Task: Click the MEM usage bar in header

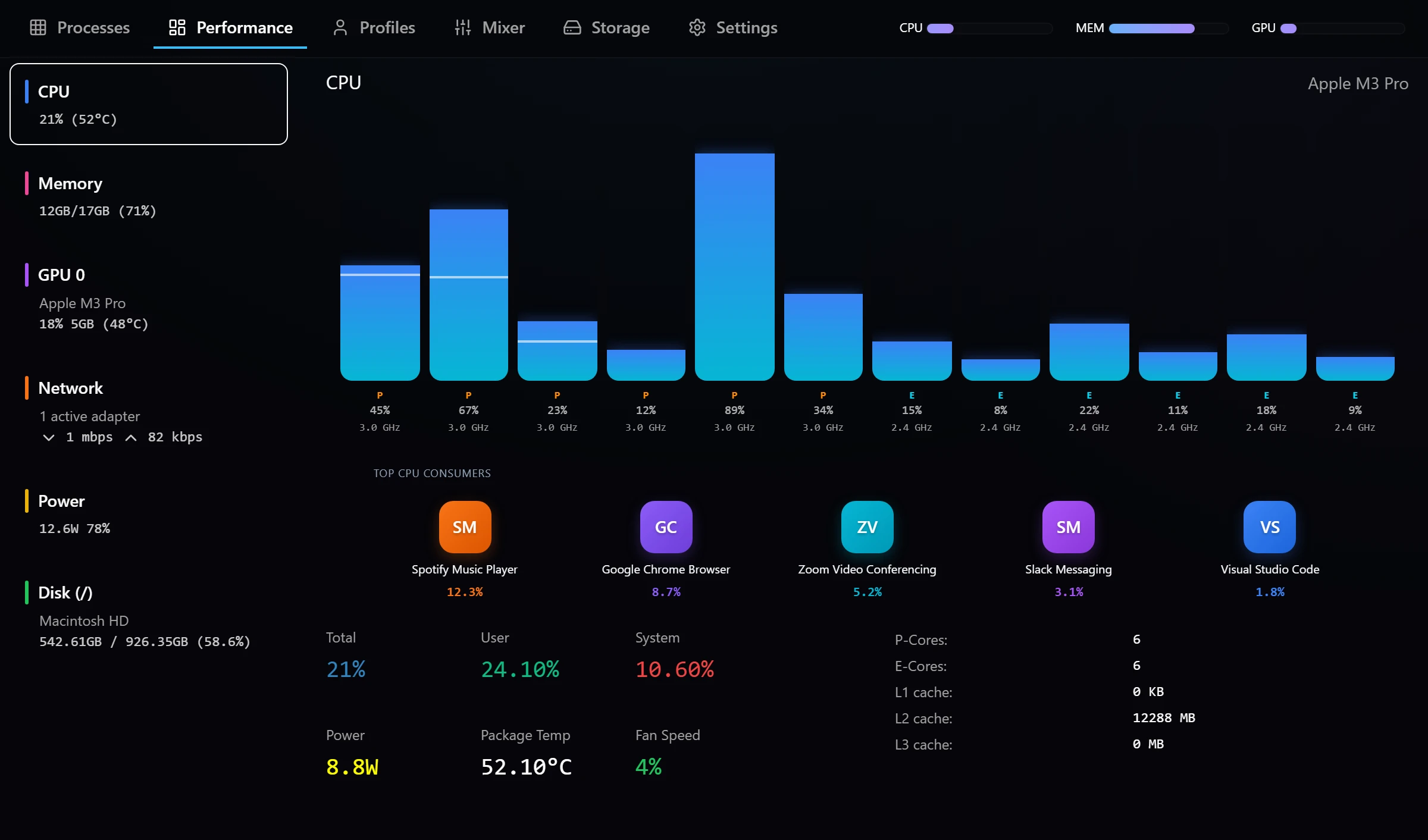Action: (1169, 28)
